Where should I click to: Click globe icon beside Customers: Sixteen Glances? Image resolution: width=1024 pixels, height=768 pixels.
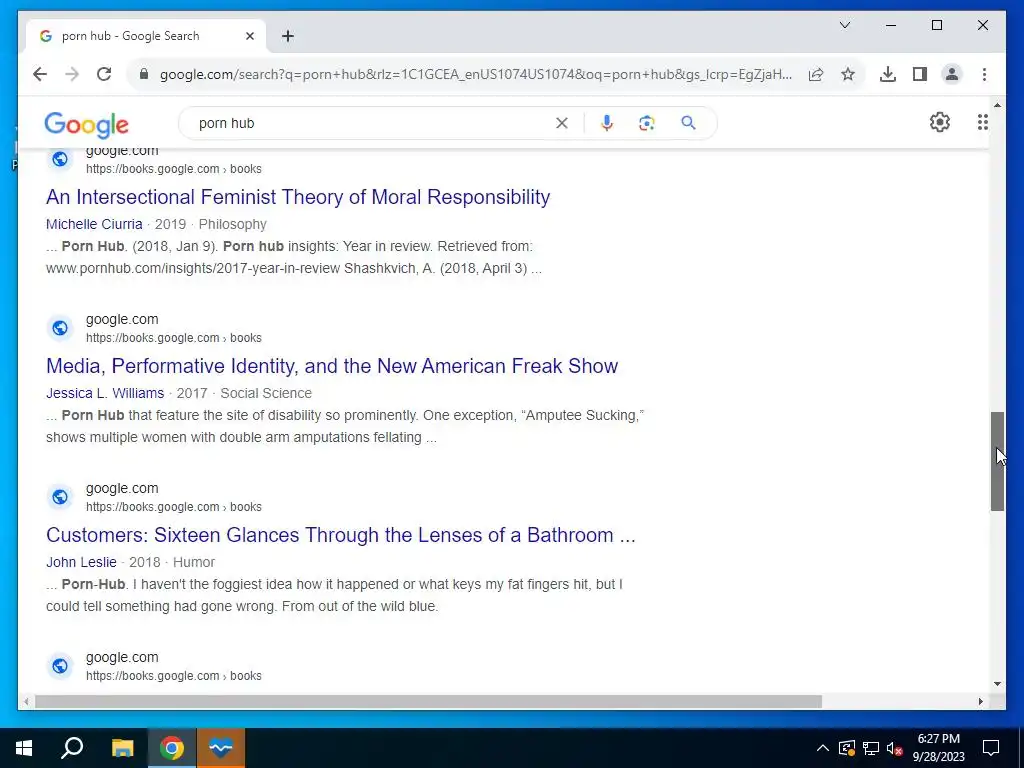(x=60, y=497)
